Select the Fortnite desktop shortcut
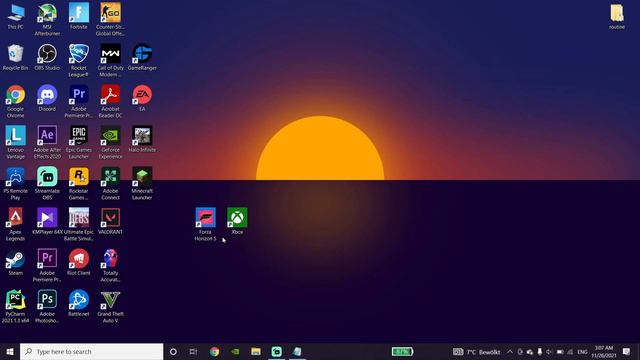This screenshot has height=360, width=640. tap(79, 16)
